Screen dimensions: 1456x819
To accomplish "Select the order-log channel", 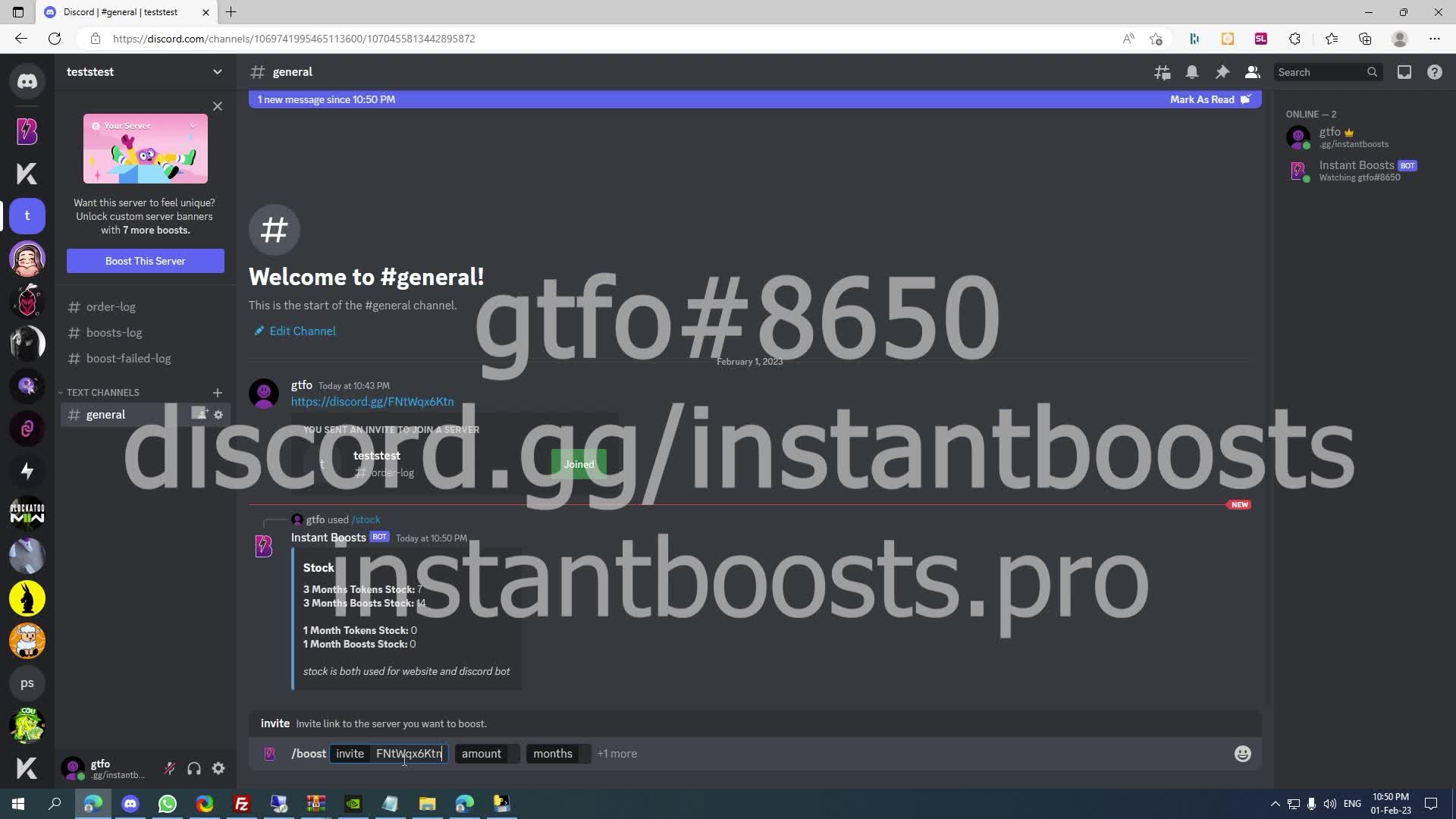I will [111, 306].
